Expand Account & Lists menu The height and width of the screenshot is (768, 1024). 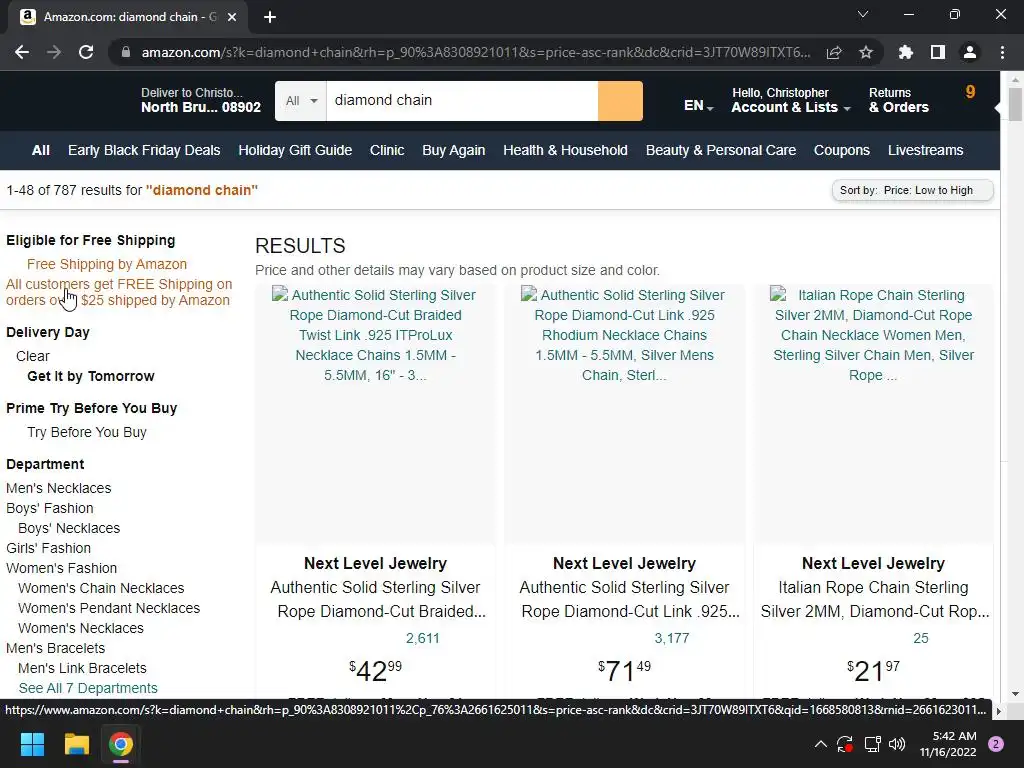click(x=791, y=101)
